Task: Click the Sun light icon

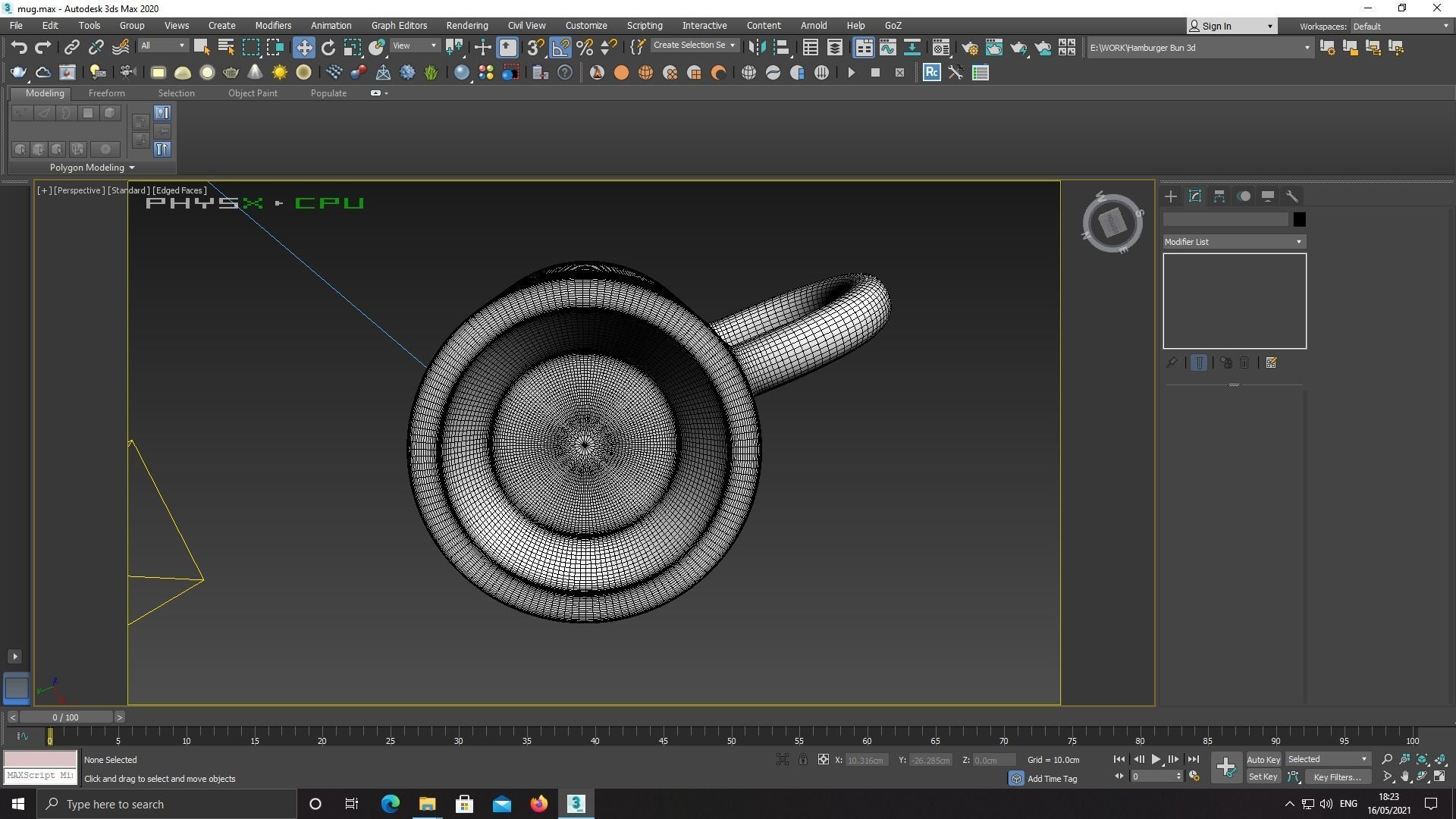Action: pos(279,73)
